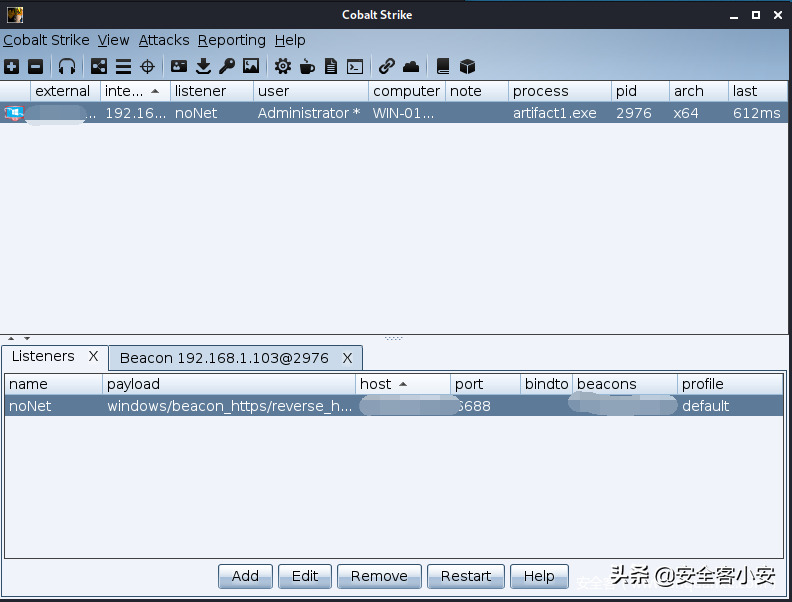The height and width of the screenshot is (602, 792).
Task: Sort listeners by beacons column
Action: (625, 384)
